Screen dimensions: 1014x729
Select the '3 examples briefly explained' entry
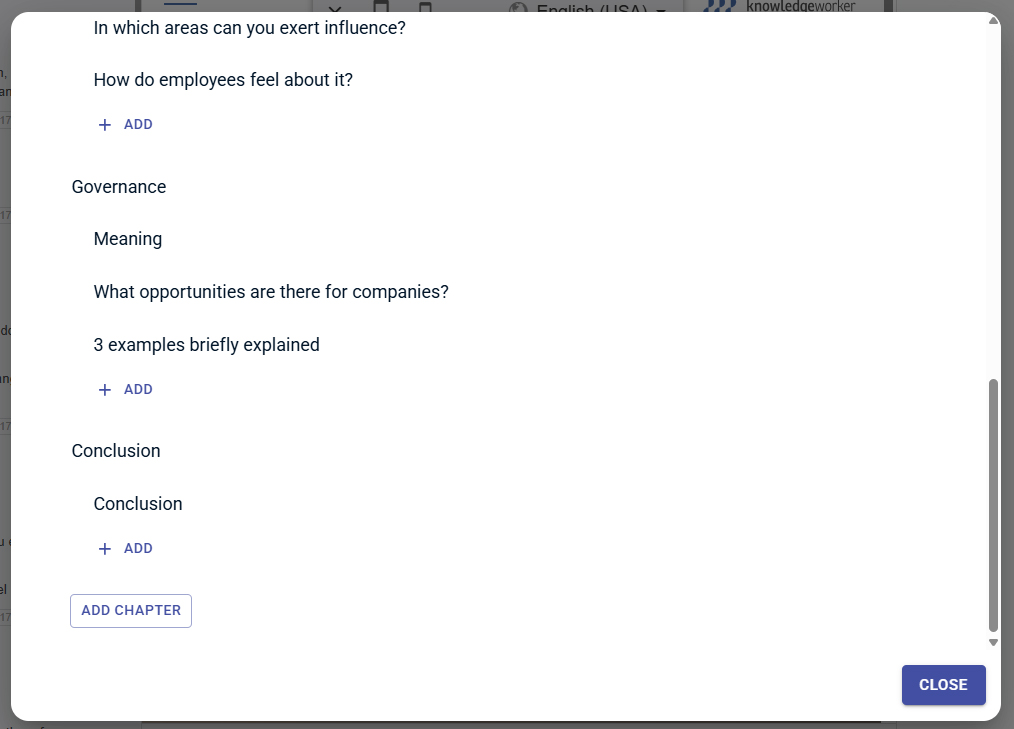[x=206, y=344]
